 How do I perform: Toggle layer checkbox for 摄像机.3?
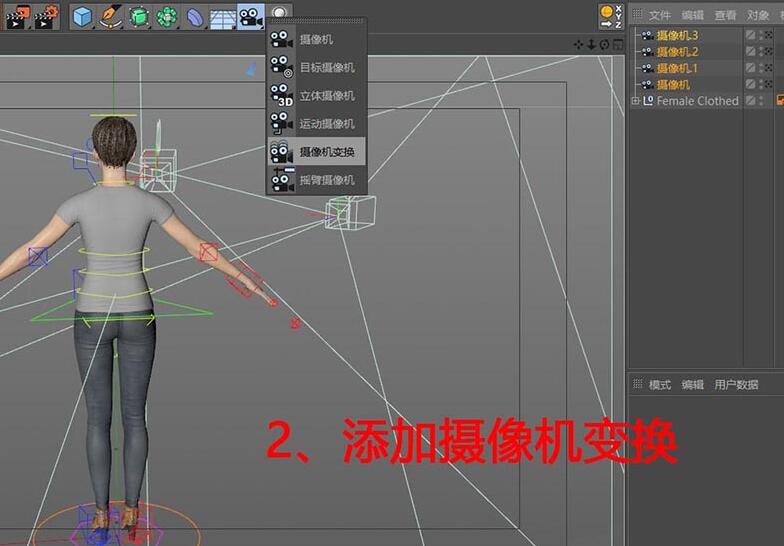750,35
